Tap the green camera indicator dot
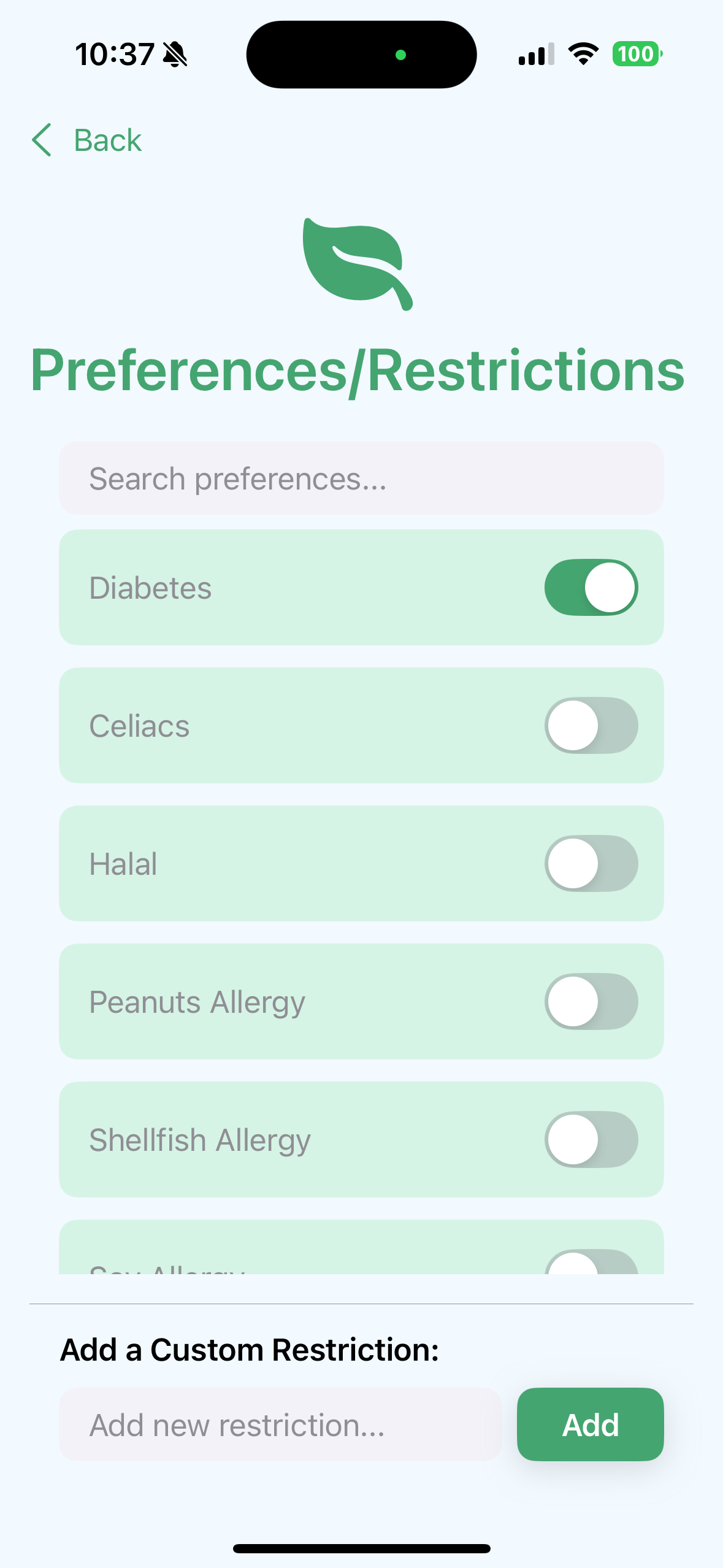 pyautogui.click(x=400, y=55)
